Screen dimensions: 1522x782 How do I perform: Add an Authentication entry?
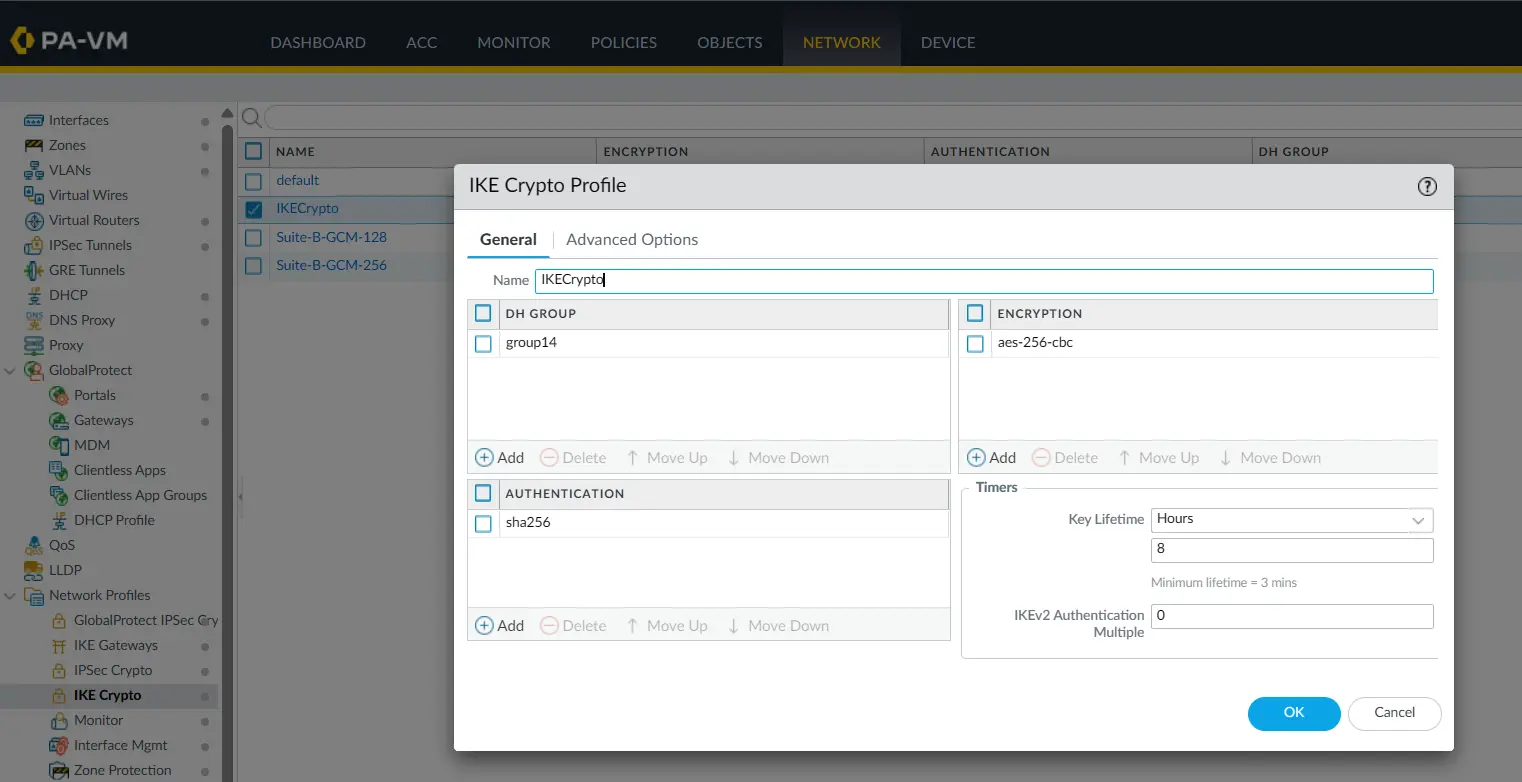click(499, 626)
